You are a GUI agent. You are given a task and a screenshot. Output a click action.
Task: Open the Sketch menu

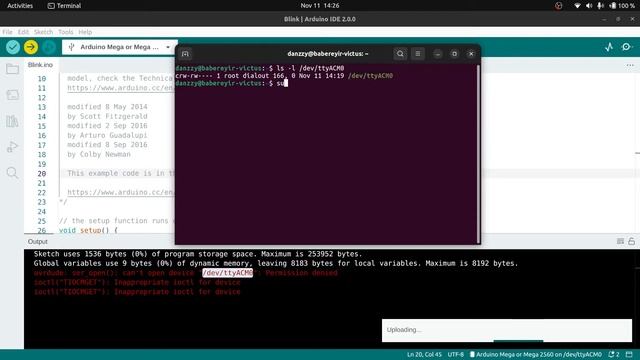point(43,32)
